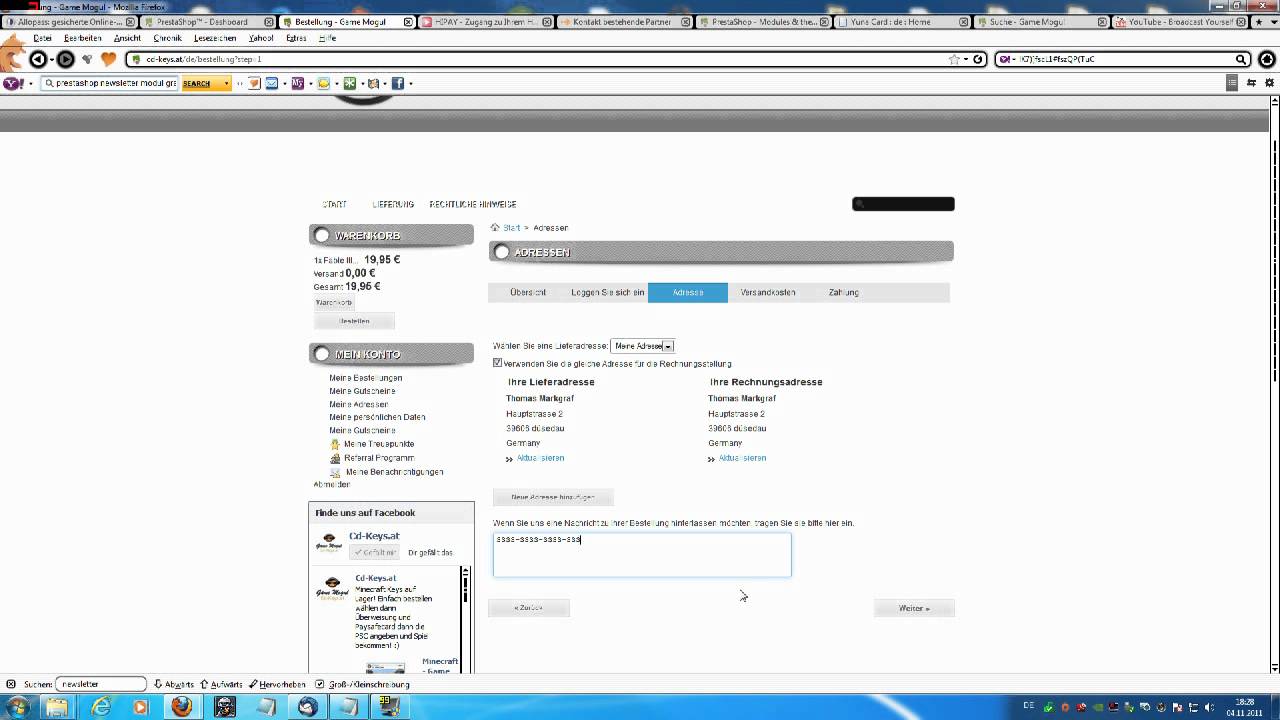This screenshot has width=1280, height=720.
Task: Click the find bar Suchen input field
Action: coord(100,684)
